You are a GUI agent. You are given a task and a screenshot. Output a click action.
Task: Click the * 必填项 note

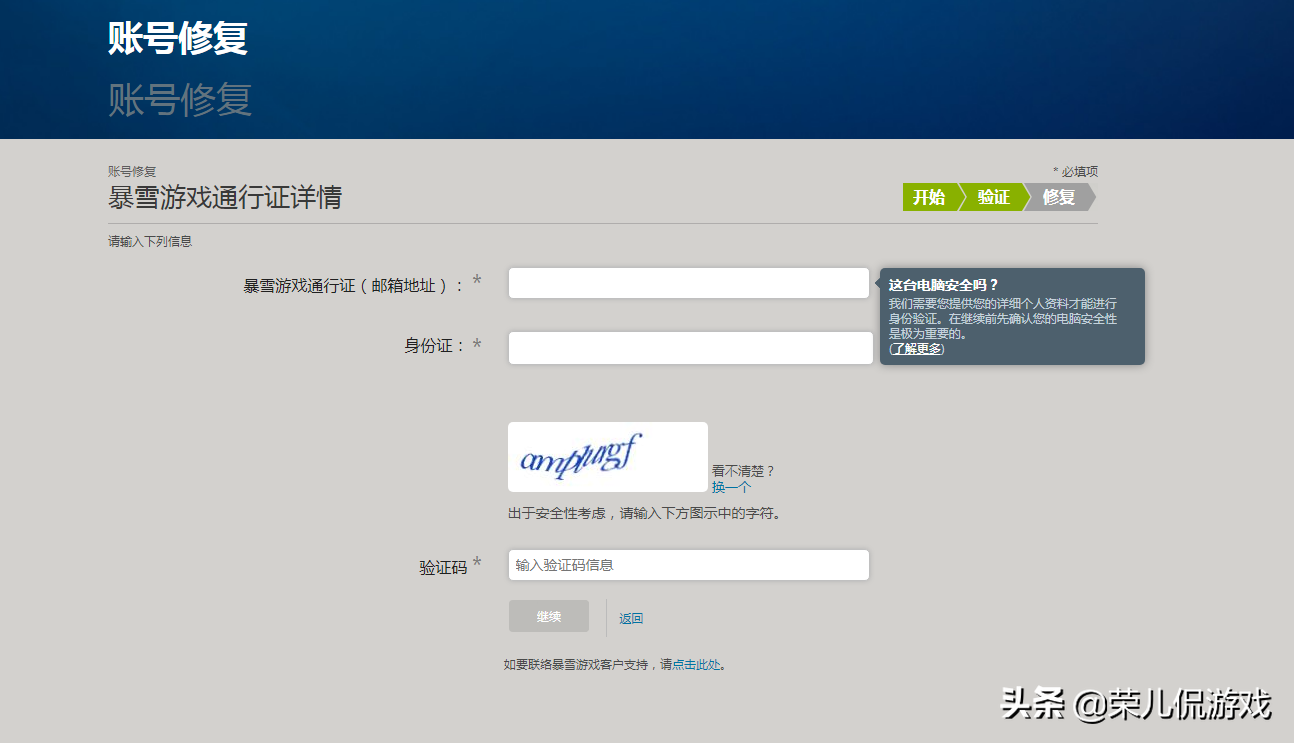1075,172
